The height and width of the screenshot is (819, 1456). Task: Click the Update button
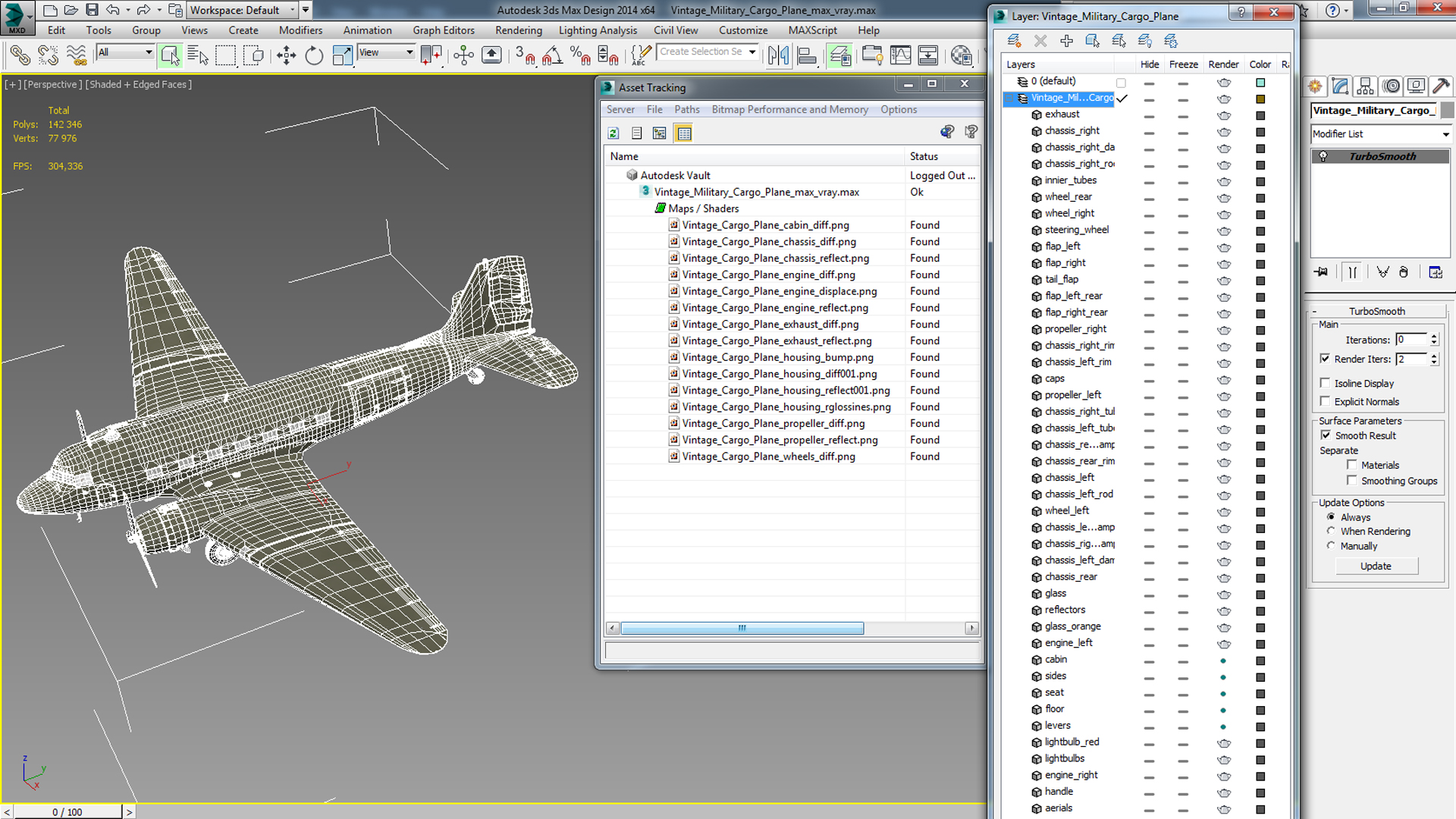click(x=1376, y=566)
